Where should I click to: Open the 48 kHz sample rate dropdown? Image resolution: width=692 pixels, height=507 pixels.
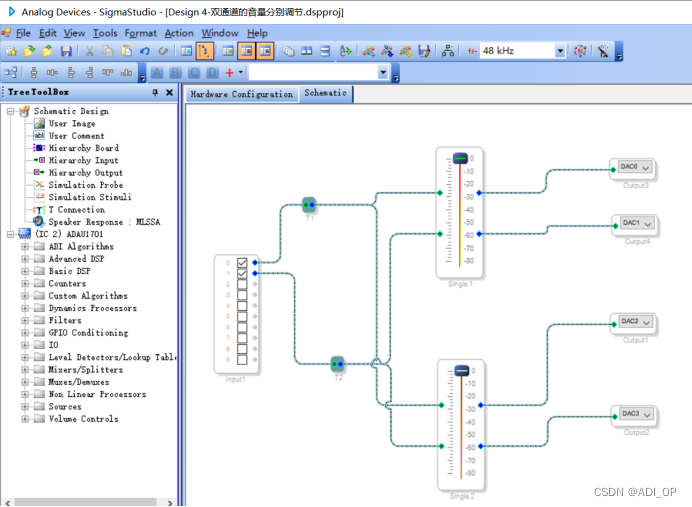coord(560,51)
